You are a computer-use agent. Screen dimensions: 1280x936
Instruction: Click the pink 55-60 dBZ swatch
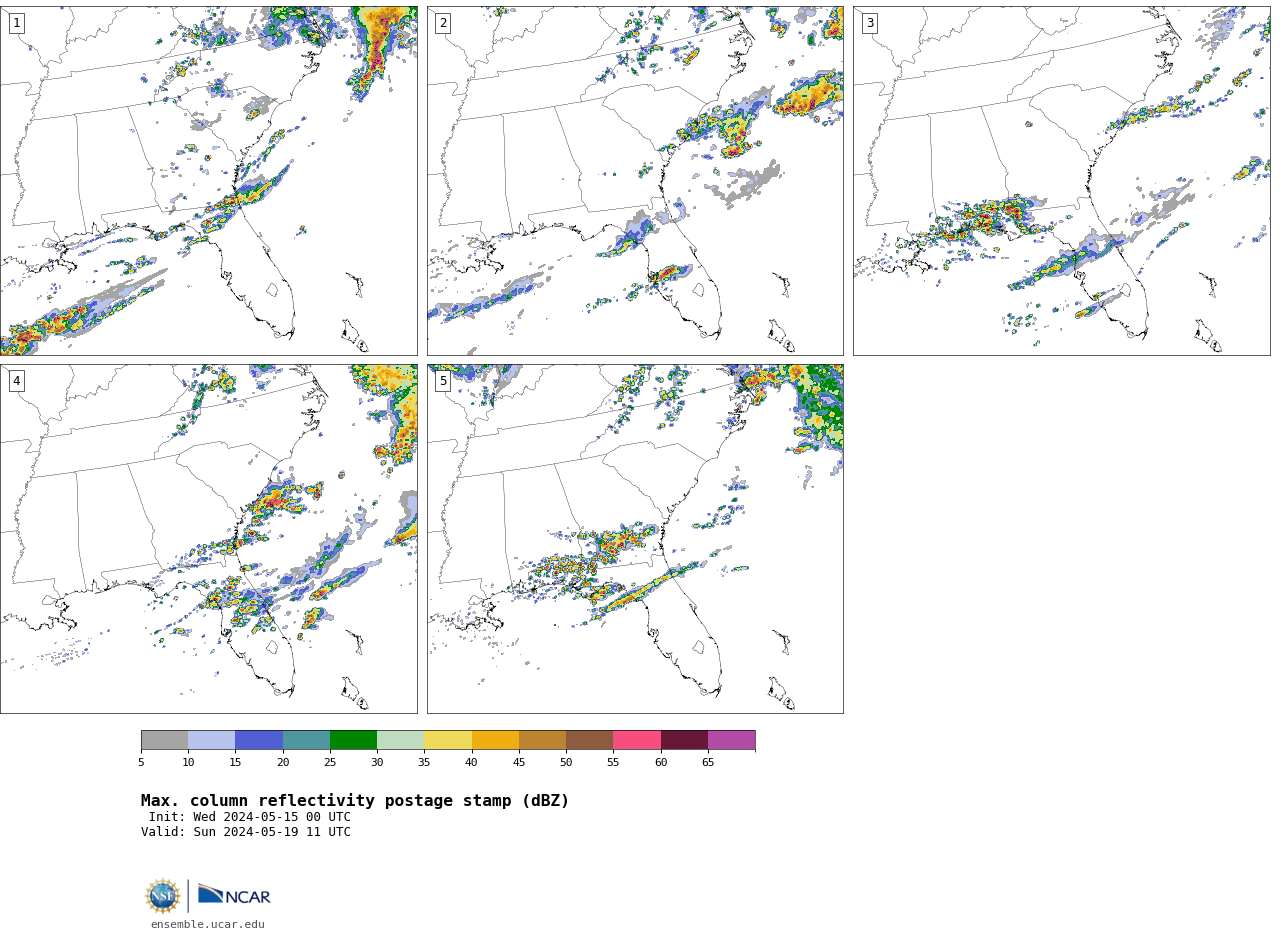click(x=637, y=740)
